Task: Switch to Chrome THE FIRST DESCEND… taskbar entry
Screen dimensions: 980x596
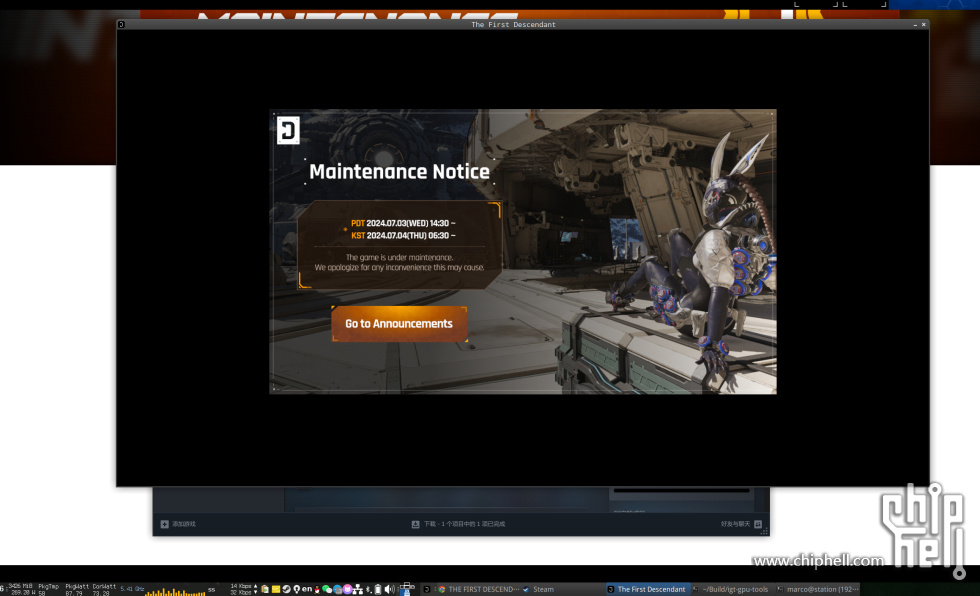Action: point(479,589)
